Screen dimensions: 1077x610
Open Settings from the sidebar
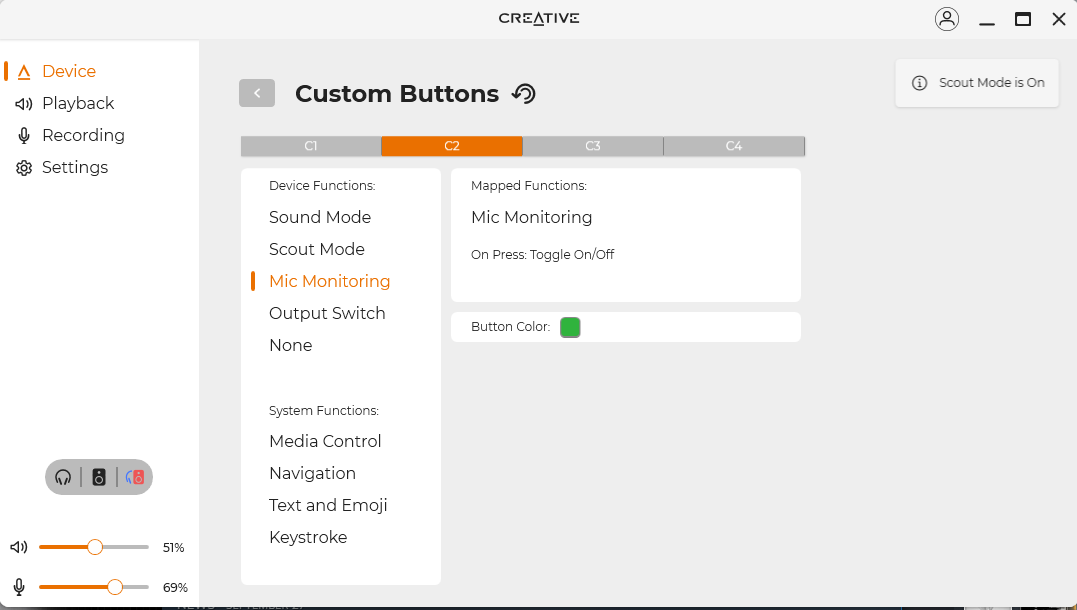pyautogui.click(x=75, y=167)
